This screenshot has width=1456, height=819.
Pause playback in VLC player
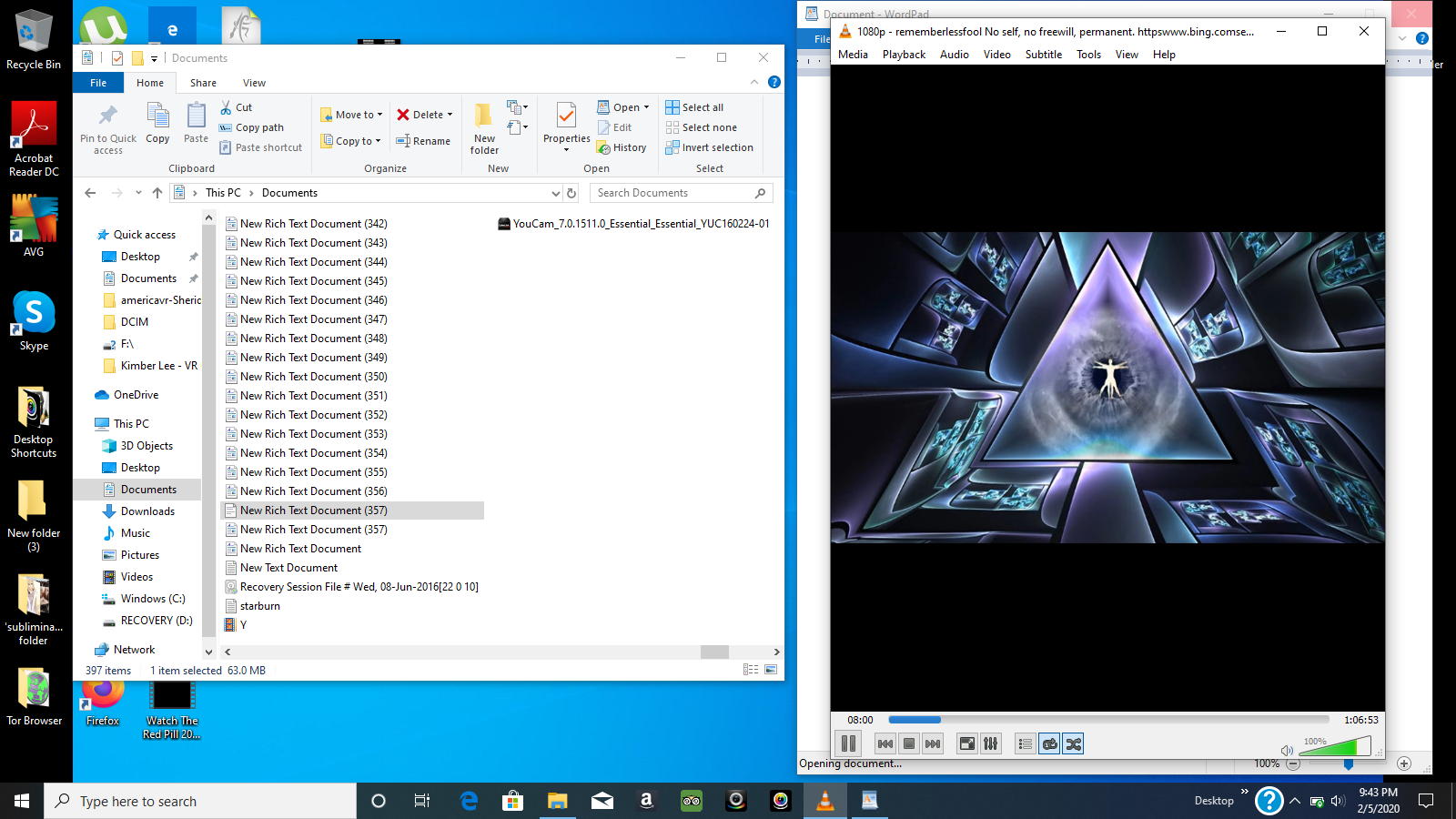point(848,743)
